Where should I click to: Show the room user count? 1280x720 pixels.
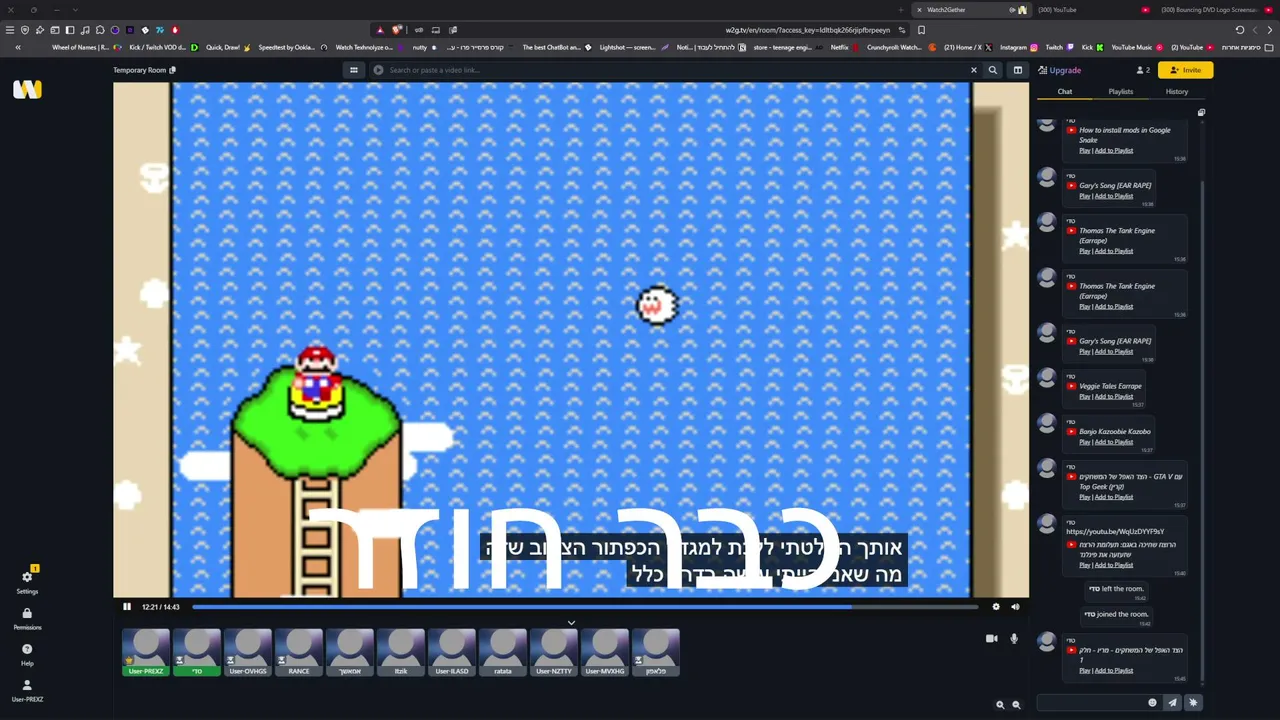[x=1143, y=70]
